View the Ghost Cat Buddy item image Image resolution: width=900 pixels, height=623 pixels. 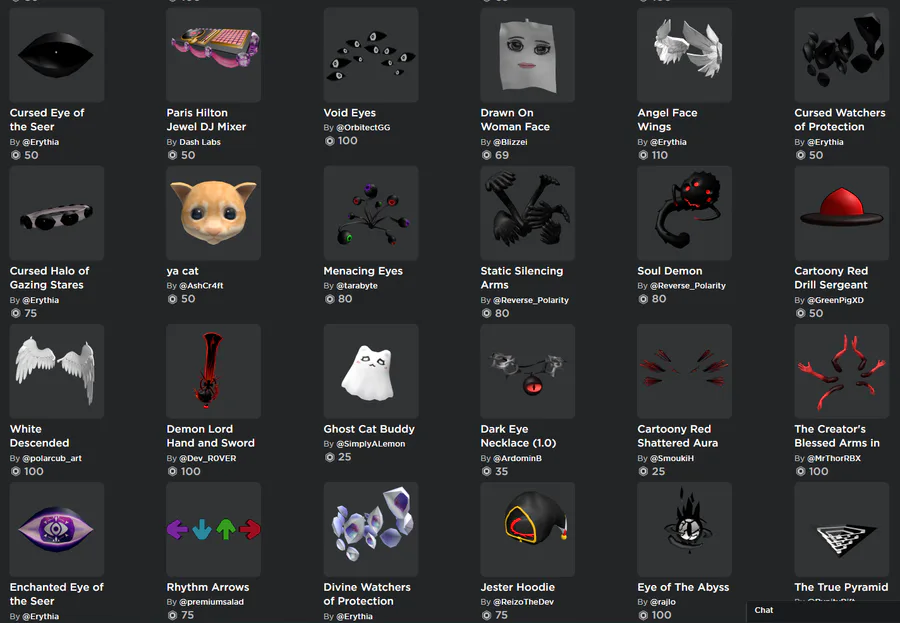[x=371, y=371]
